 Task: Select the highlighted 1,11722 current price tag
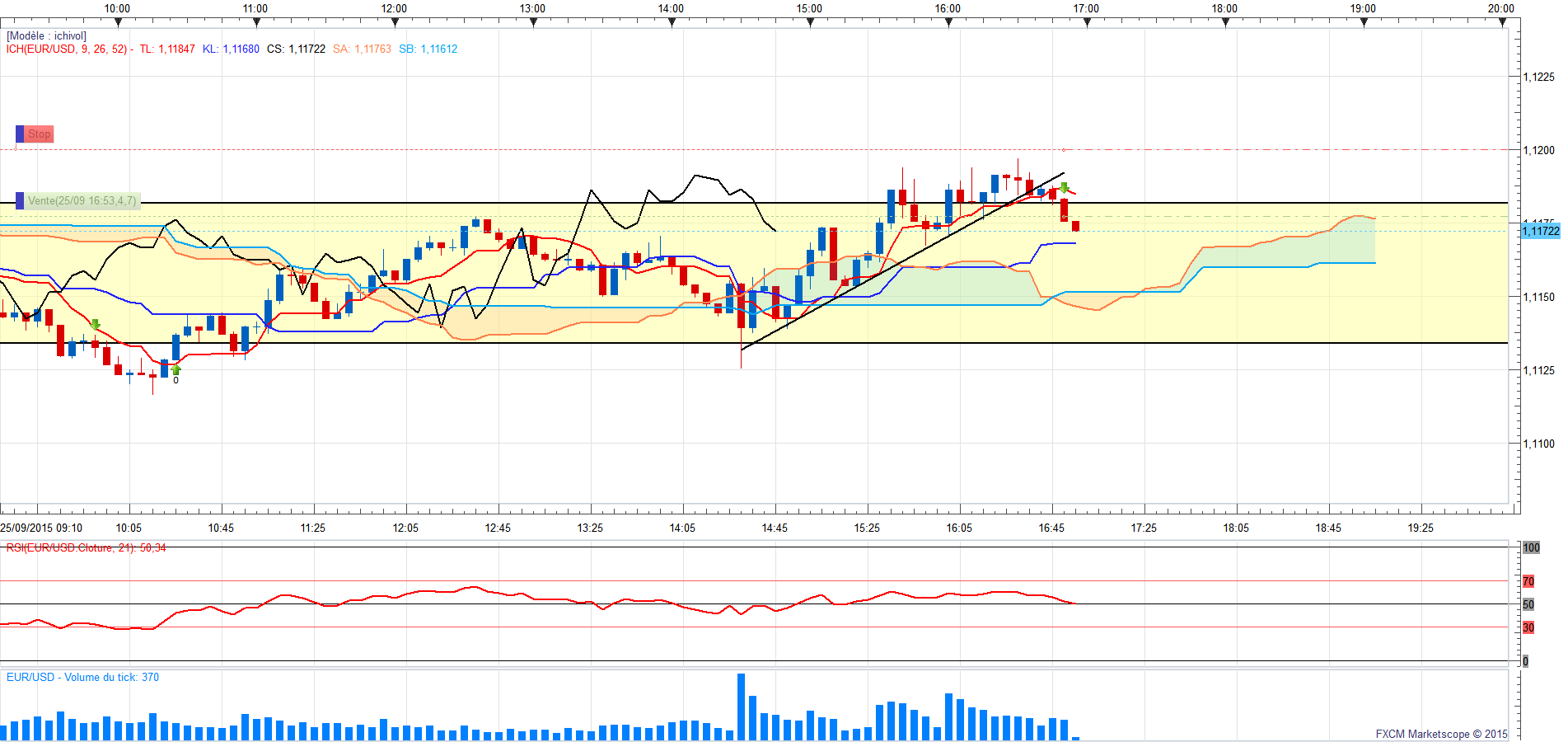click(x=1540, y=232)
